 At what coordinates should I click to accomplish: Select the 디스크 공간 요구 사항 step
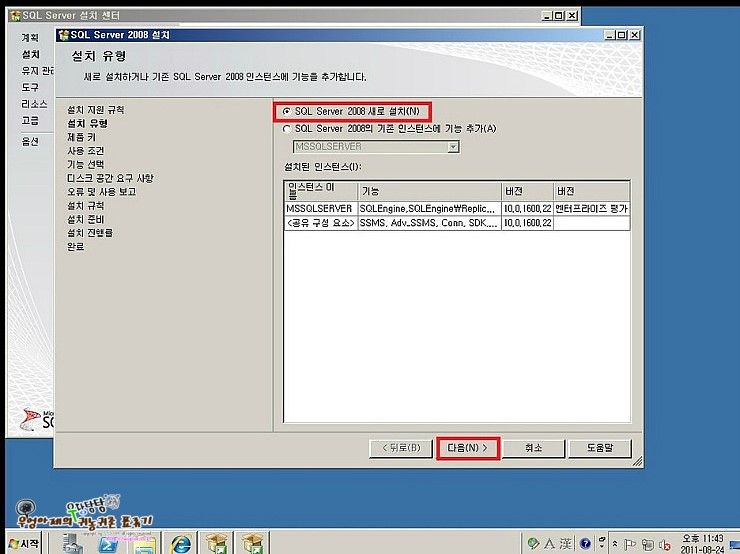[x=110, y=178]
